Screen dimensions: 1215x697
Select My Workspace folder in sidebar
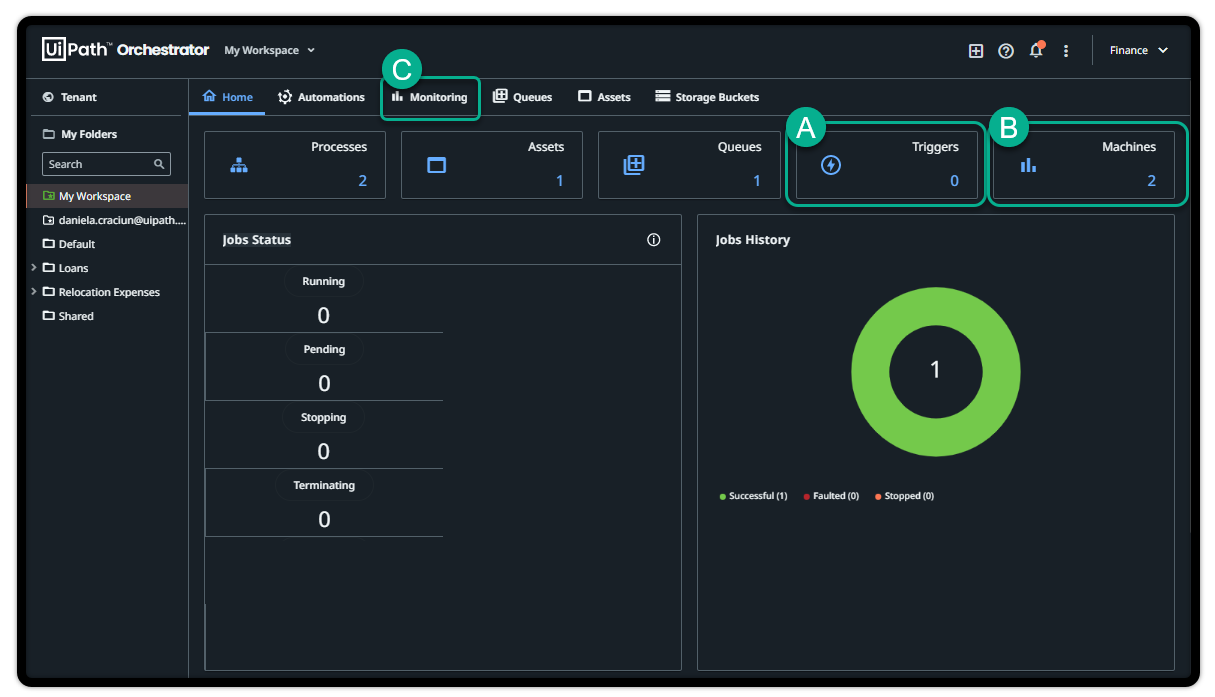(x=107, y=196)
